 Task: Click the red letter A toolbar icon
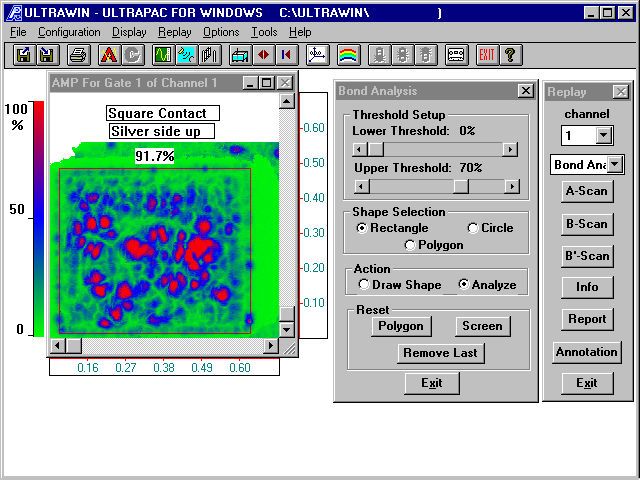pyautogui.click(x=108, y=54)
